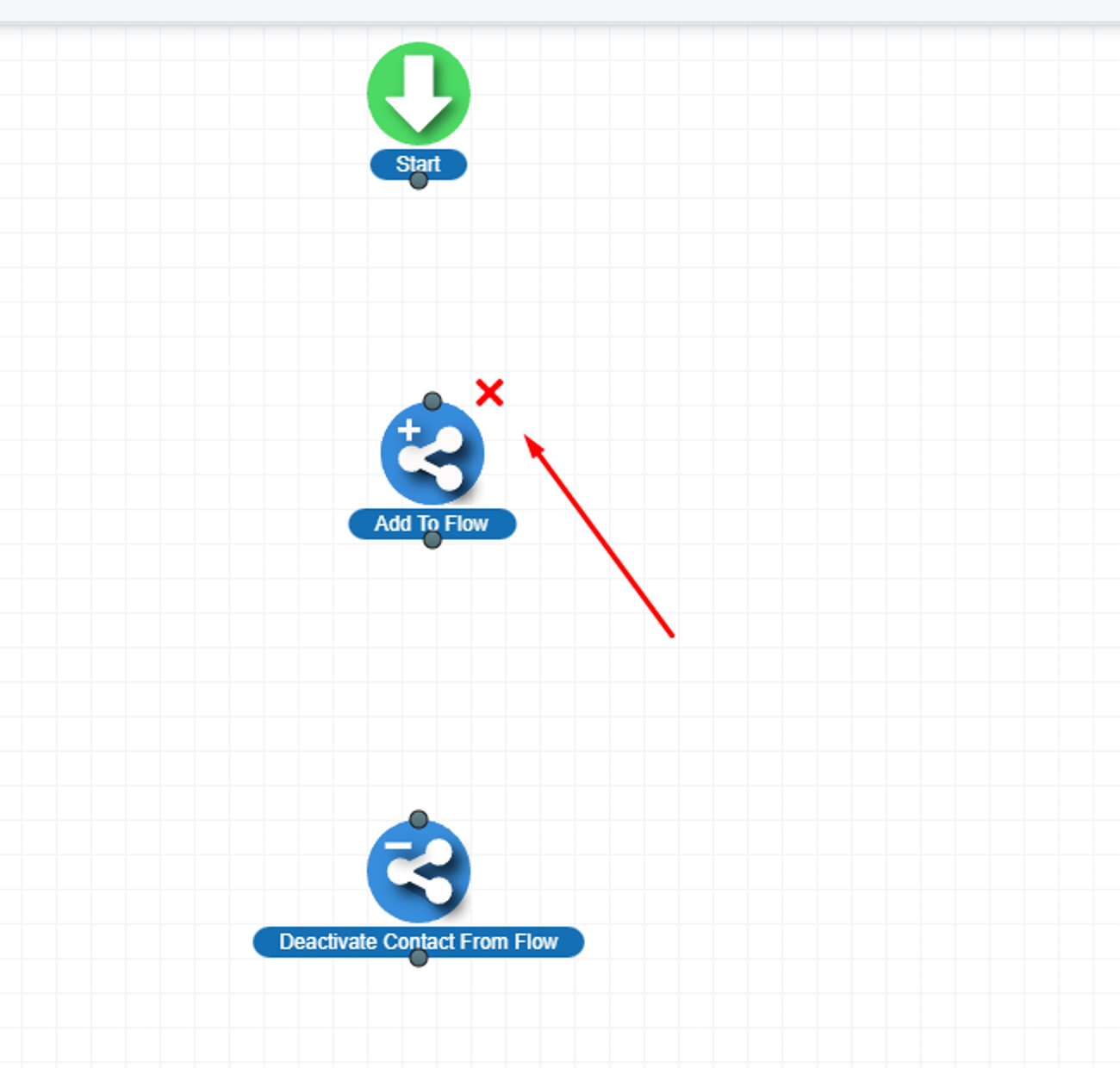Click the share symbol in Deactivate Contact icon
The image size is (1120, 1068).
tap(421, 874)
